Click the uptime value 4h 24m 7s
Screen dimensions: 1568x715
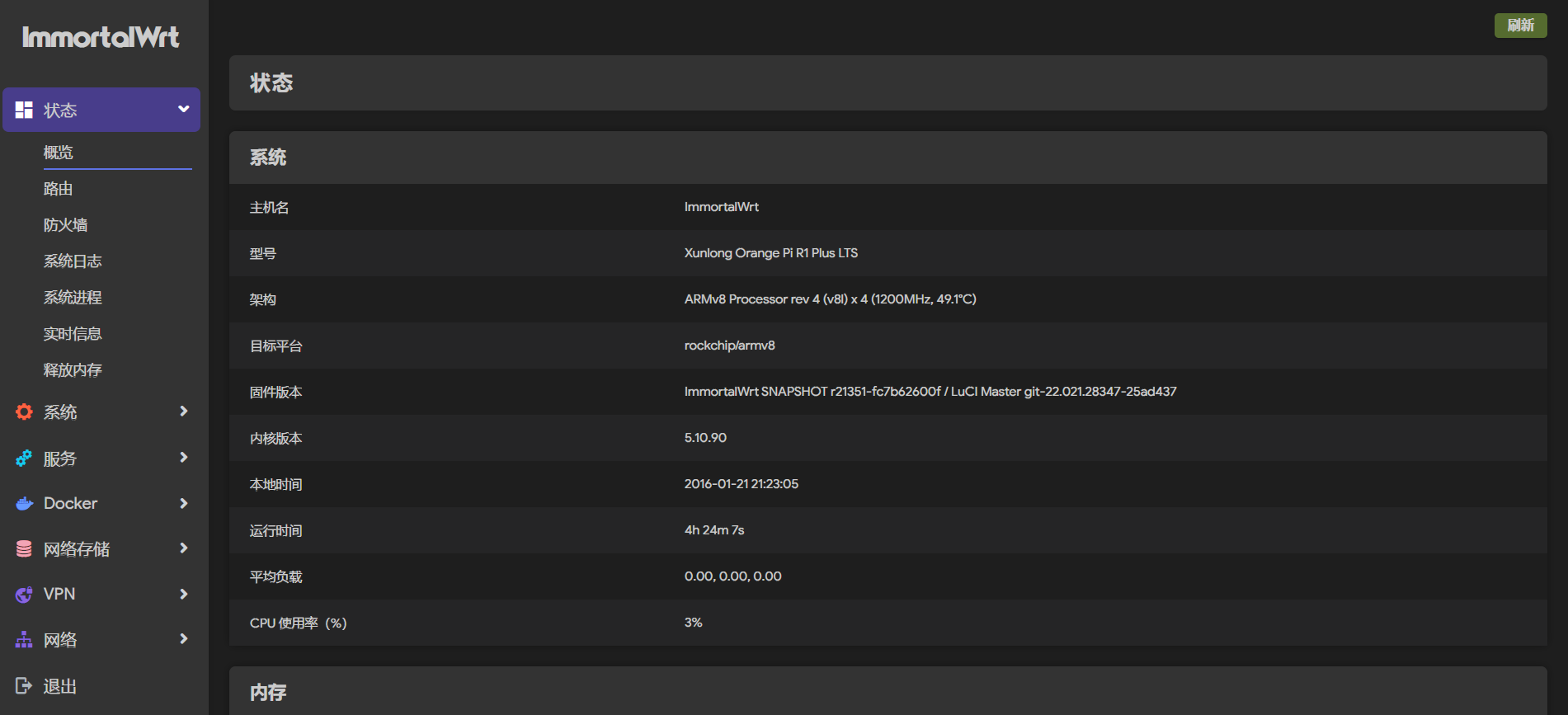tap(714, 530)
